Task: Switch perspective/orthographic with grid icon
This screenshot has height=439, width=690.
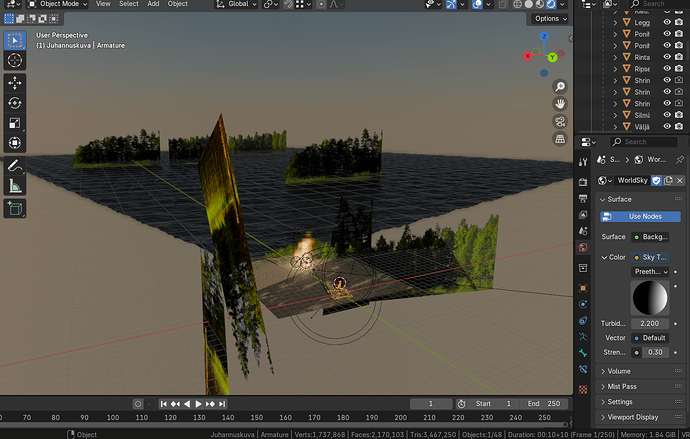Action: (x=560, y=139)
